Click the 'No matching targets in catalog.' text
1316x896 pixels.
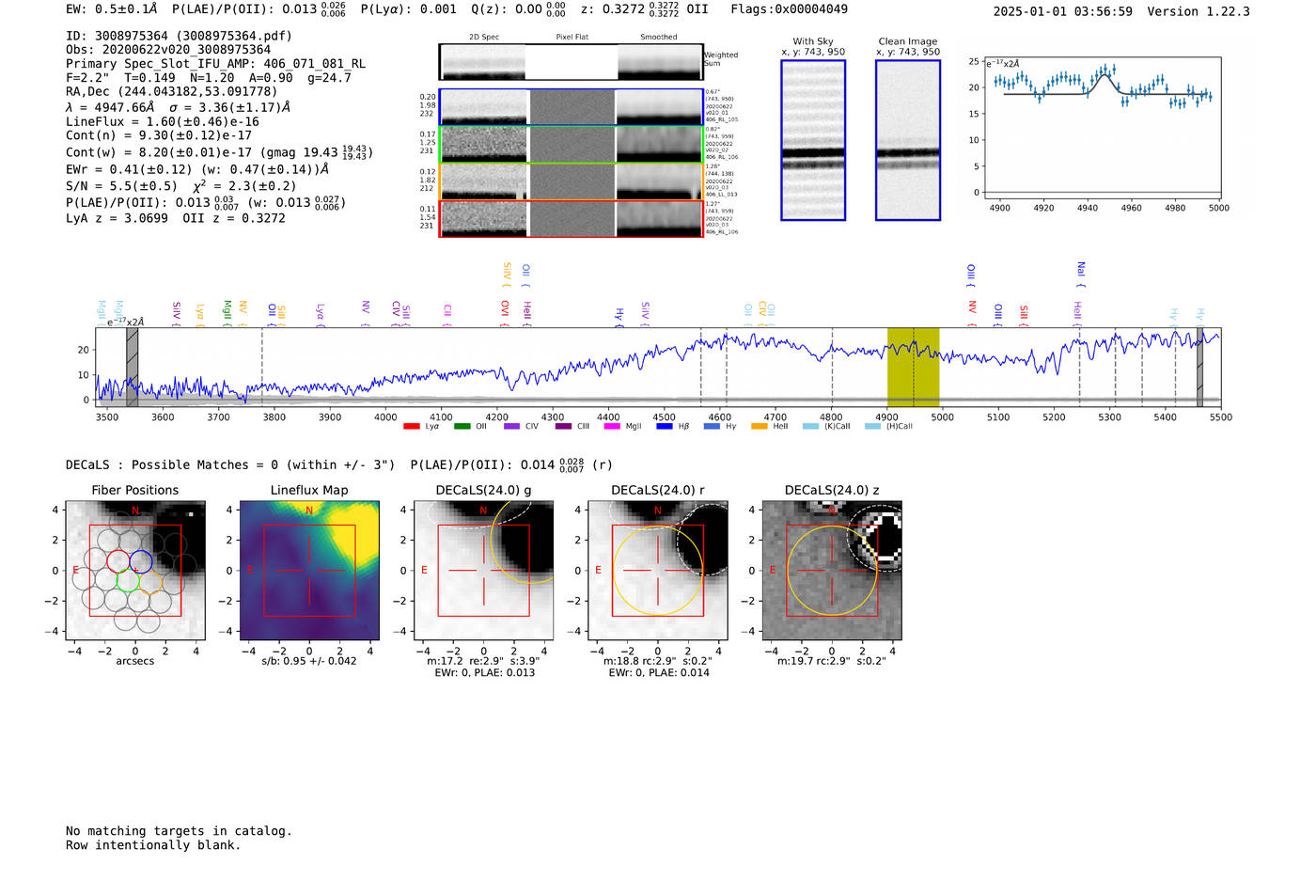[179, 831]
